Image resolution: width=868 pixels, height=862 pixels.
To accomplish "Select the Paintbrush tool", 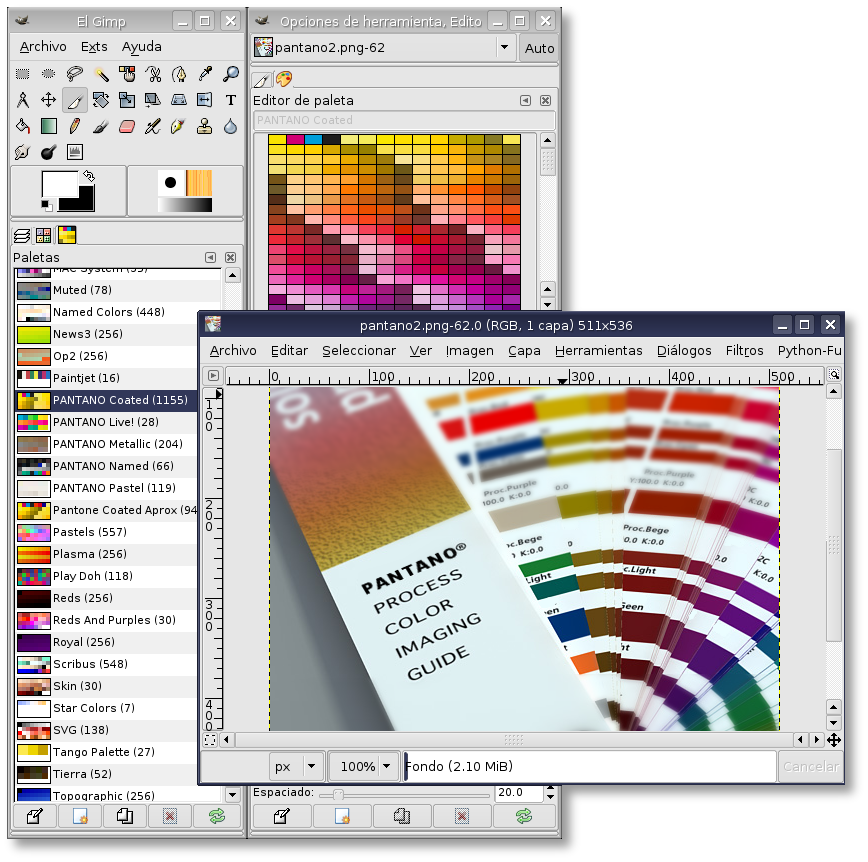I will 101,126.
